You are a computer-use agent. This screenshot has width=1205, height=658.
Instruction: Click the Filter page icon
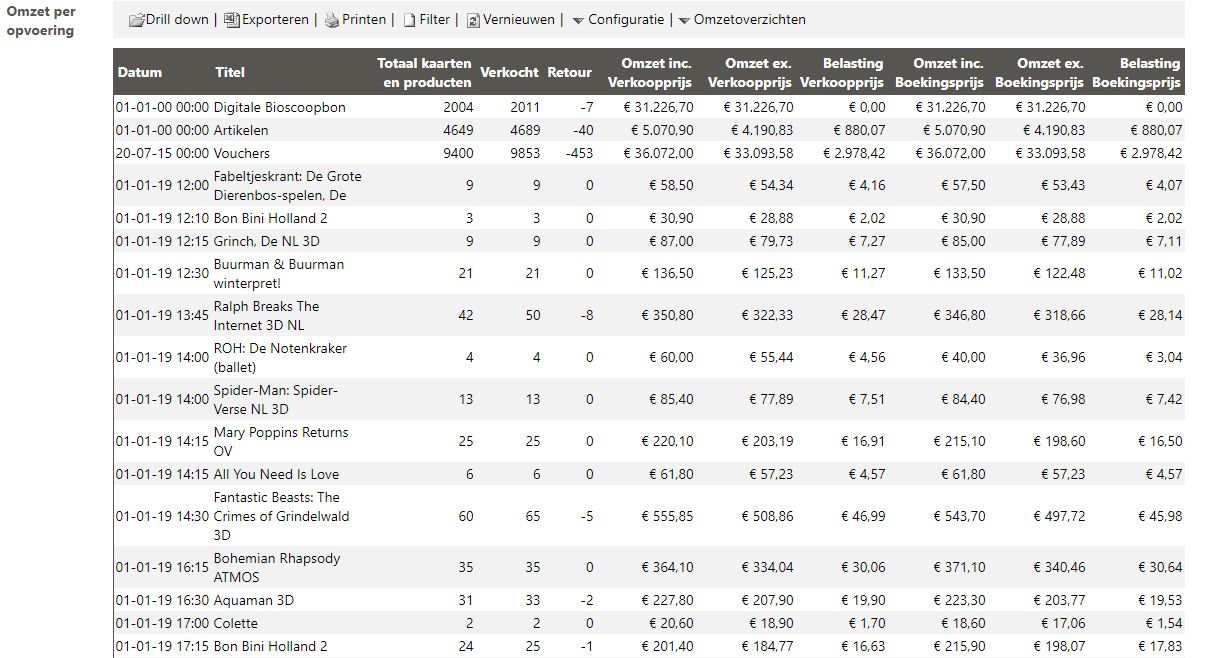tap(409, 20)
